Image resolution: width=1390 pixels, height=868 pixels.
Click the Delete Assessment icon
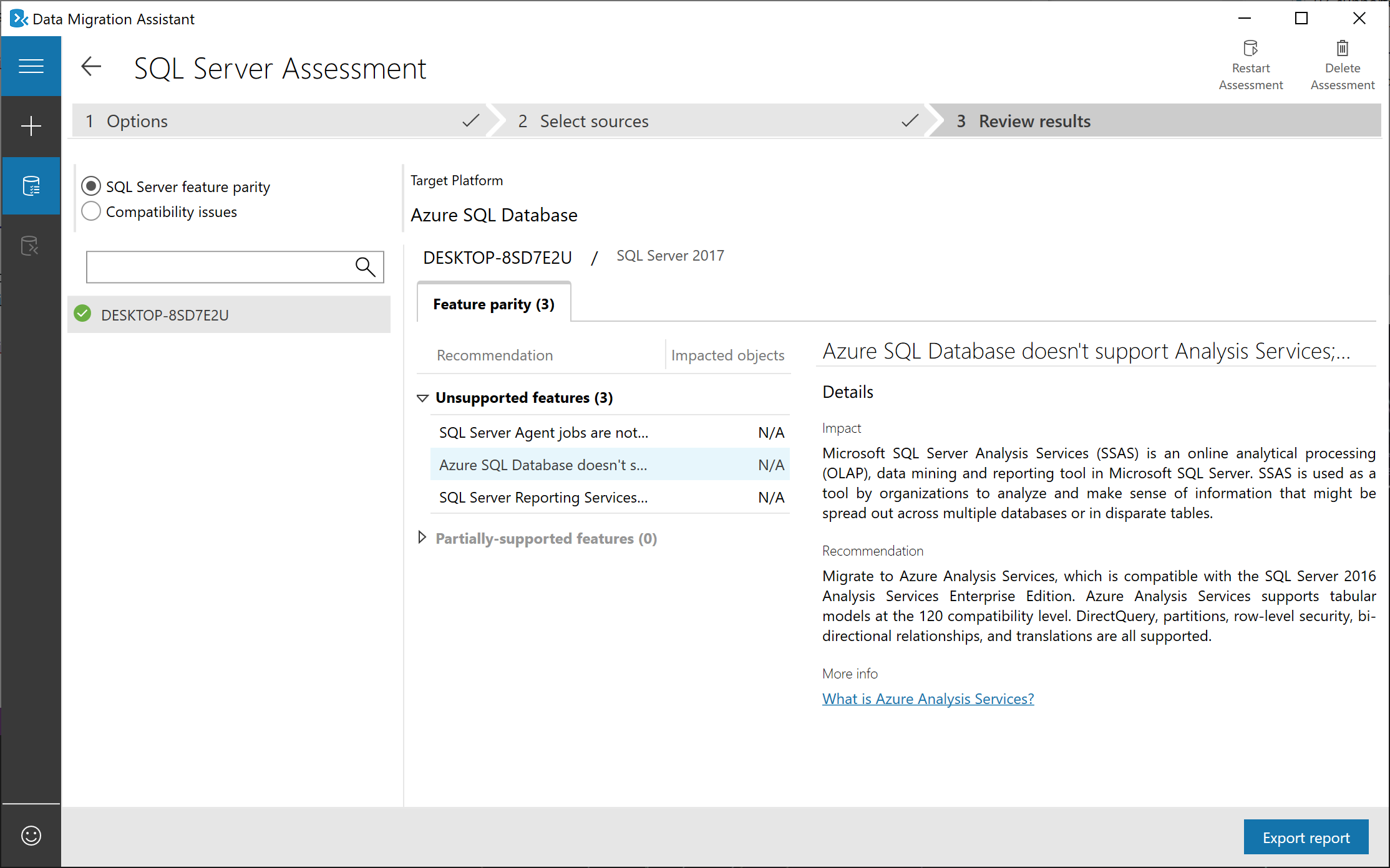(x=1341, y=48)
